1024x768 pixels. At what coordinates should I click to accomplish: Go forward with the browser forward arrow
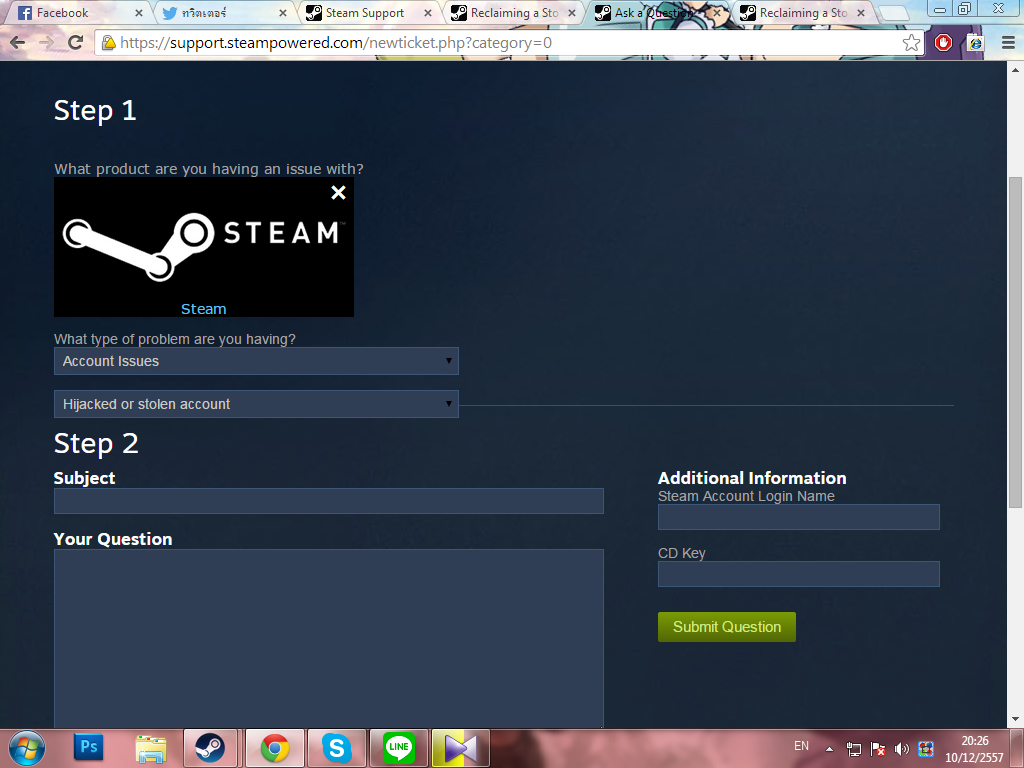[x=46, y=43]
